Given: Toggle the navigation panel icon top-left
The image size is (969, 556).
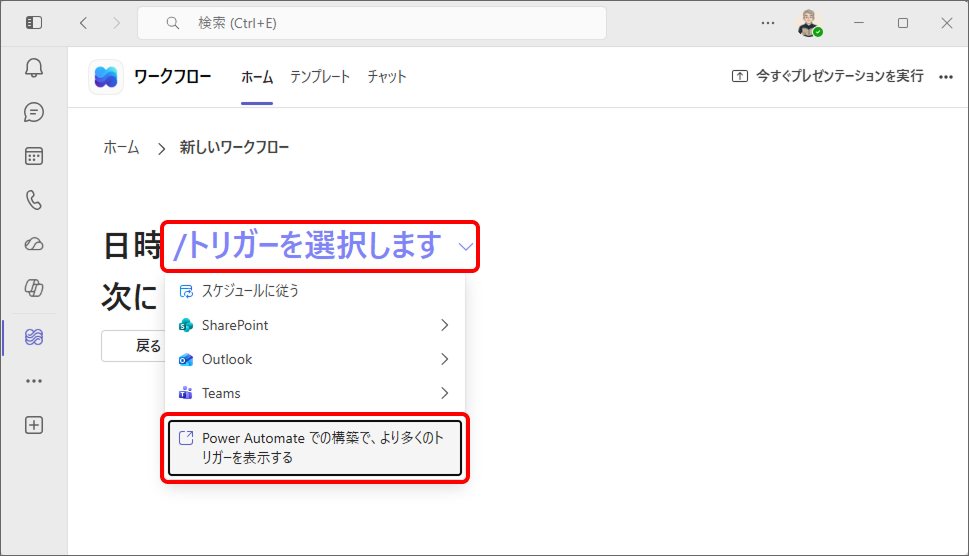Looking at the screenshot, I should 34,23.
